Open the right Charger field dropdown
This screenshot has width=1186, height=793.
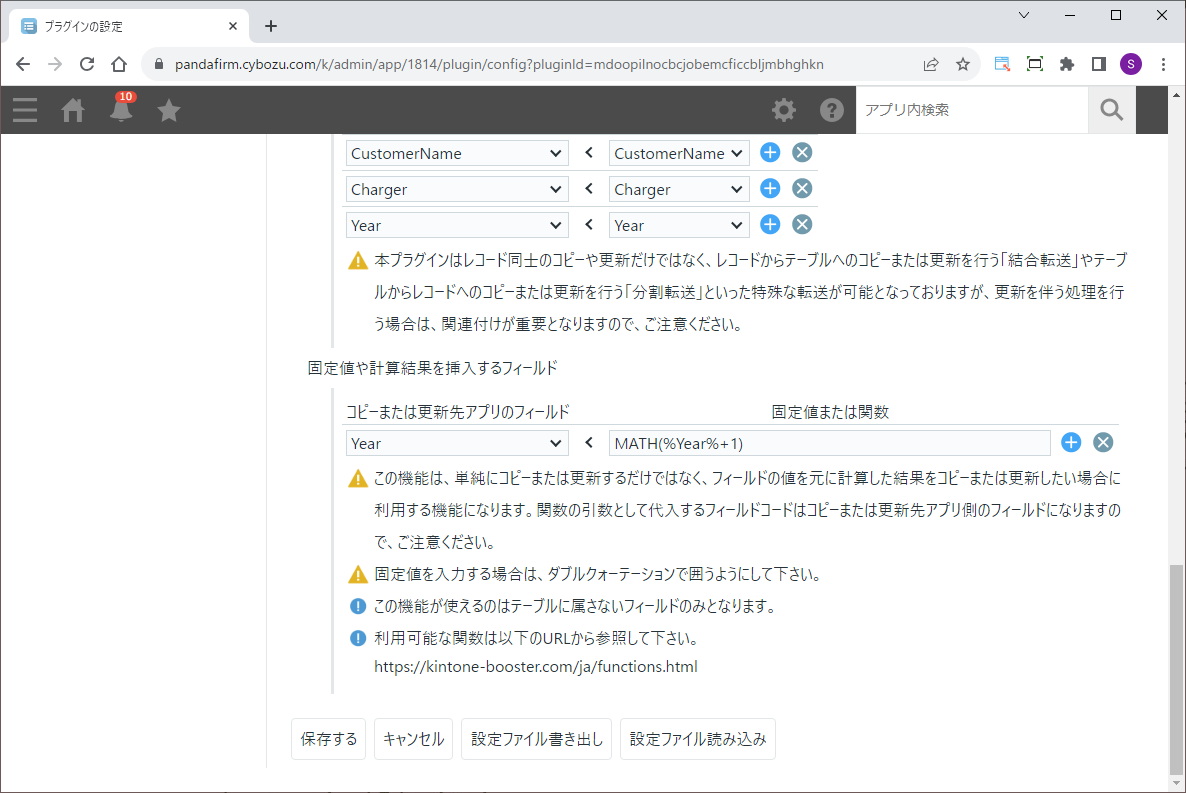point(679,190)
